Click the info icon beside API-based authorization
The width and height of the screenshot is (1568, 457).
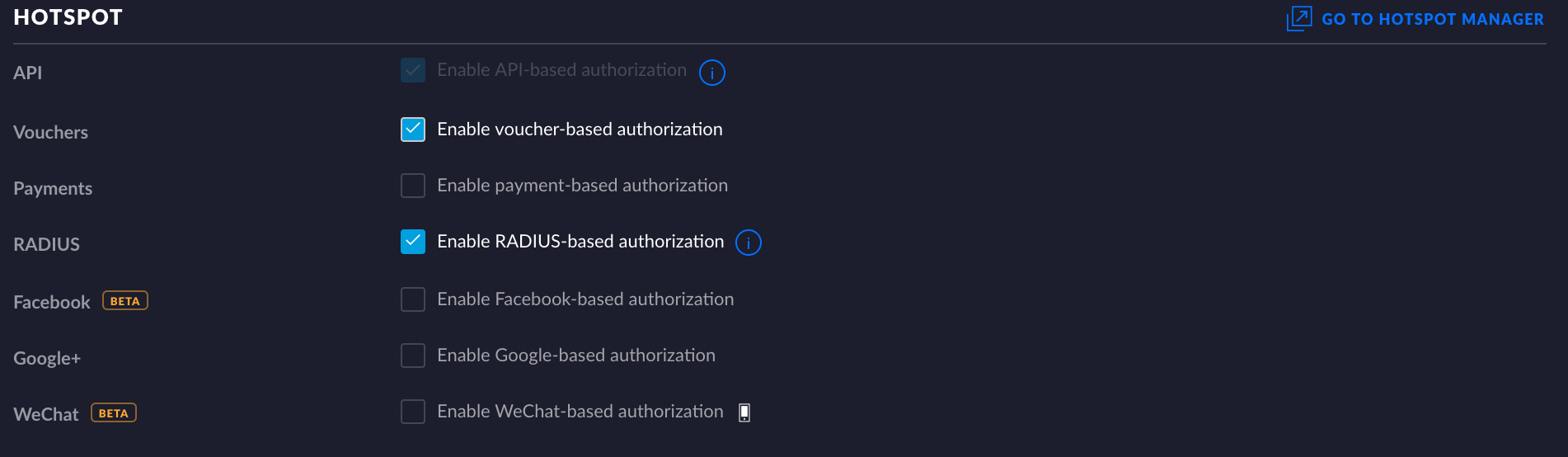[711, 73]
